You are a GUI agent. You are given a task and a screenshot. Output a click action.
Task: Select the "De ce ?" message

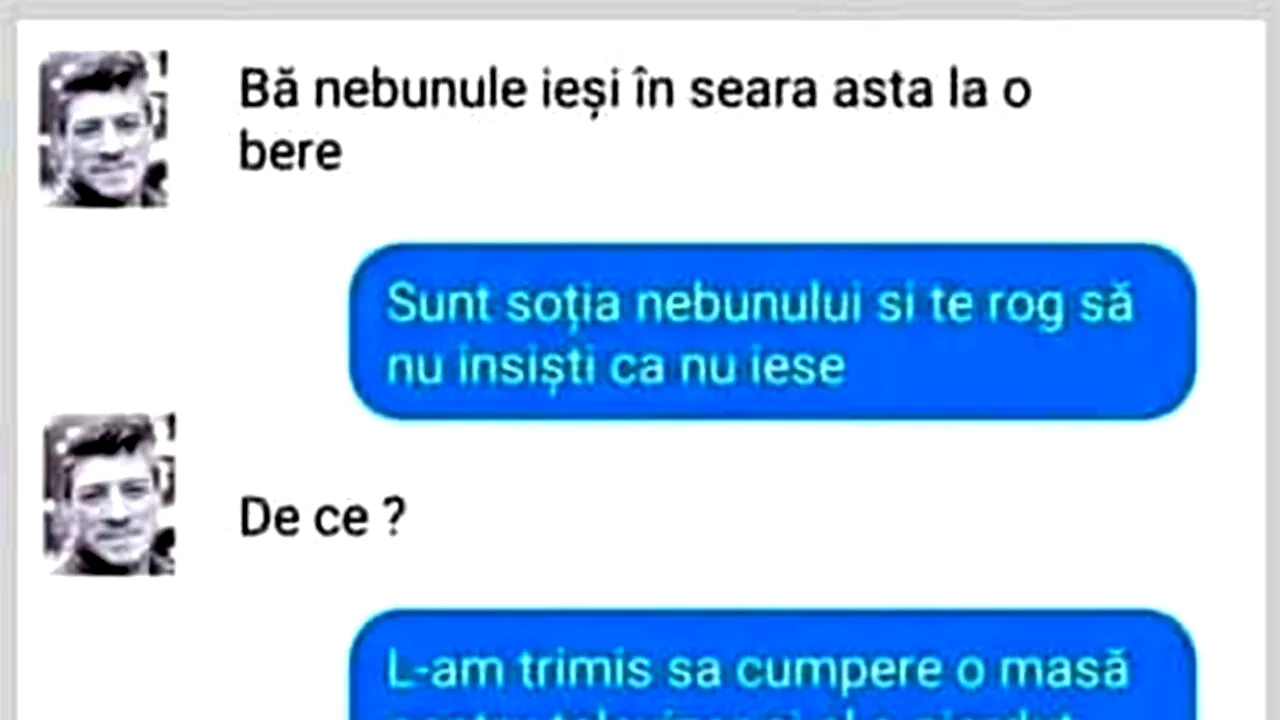tap(322, 519)
